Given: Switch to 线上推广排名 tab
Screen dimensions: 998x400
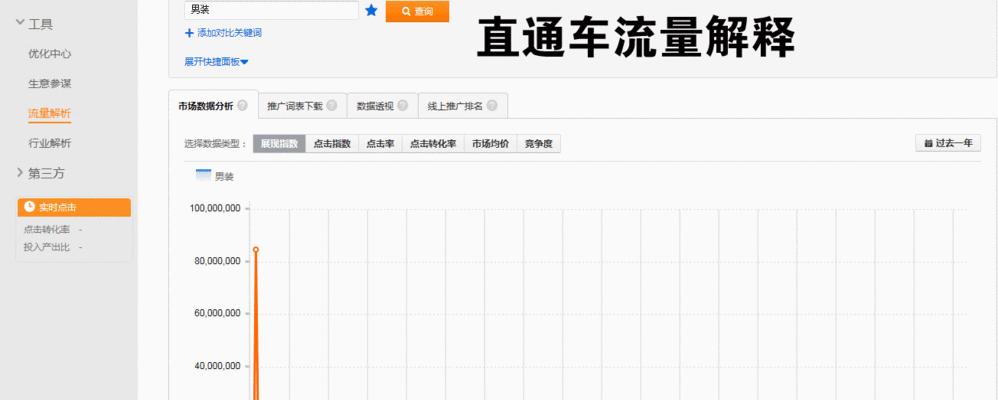Looking at the screenshot, I should pos(463,106).
